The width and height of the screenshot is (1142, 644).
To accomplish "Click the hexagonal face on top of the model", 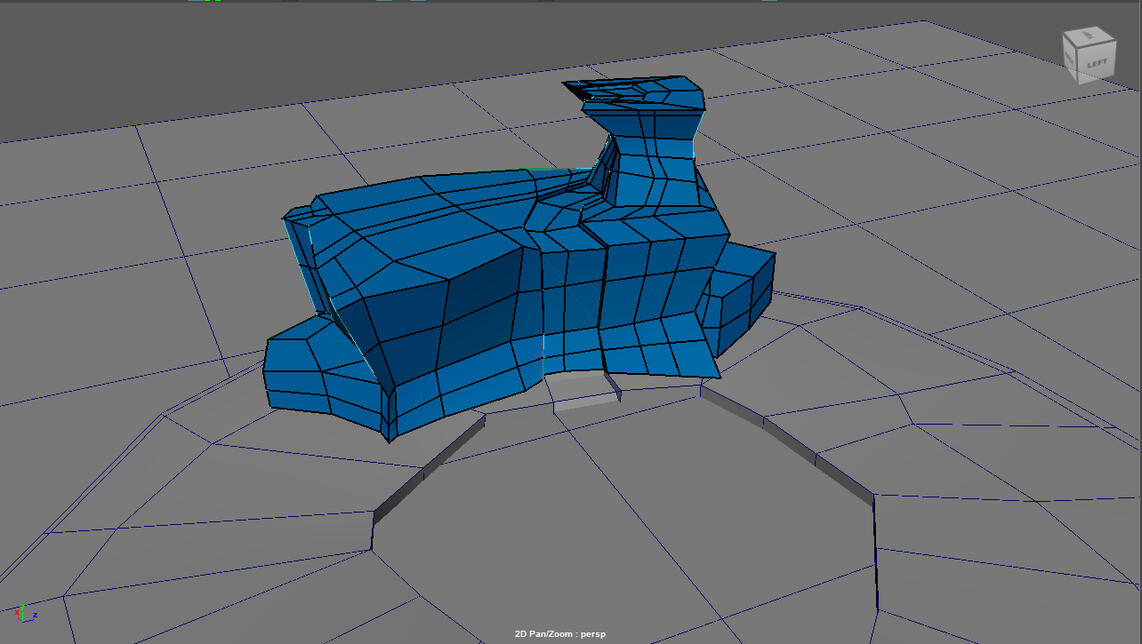I will (558, 213).
